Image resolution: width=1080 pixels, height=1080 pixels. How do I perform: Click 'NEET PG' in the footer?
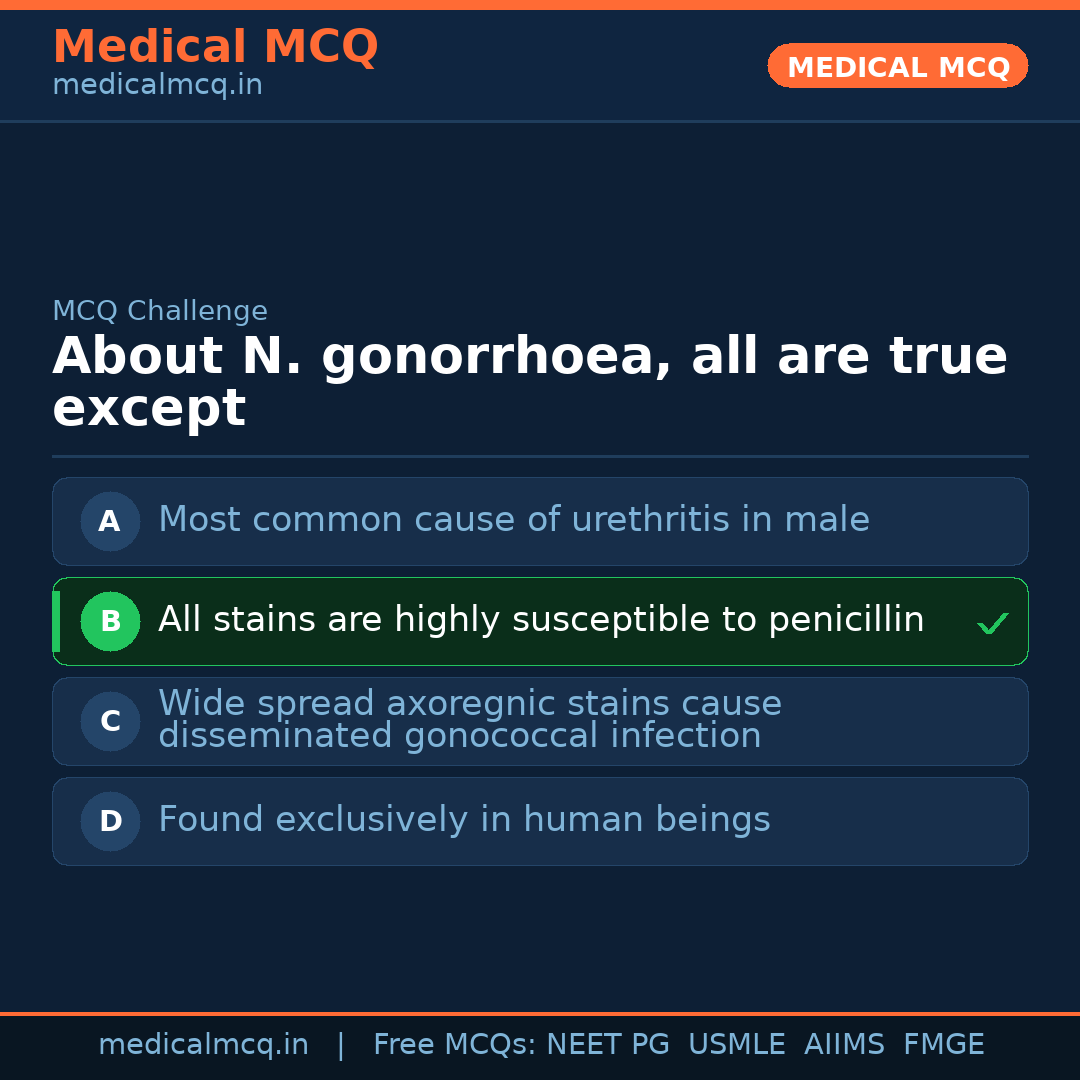(x=608, y=1045)
